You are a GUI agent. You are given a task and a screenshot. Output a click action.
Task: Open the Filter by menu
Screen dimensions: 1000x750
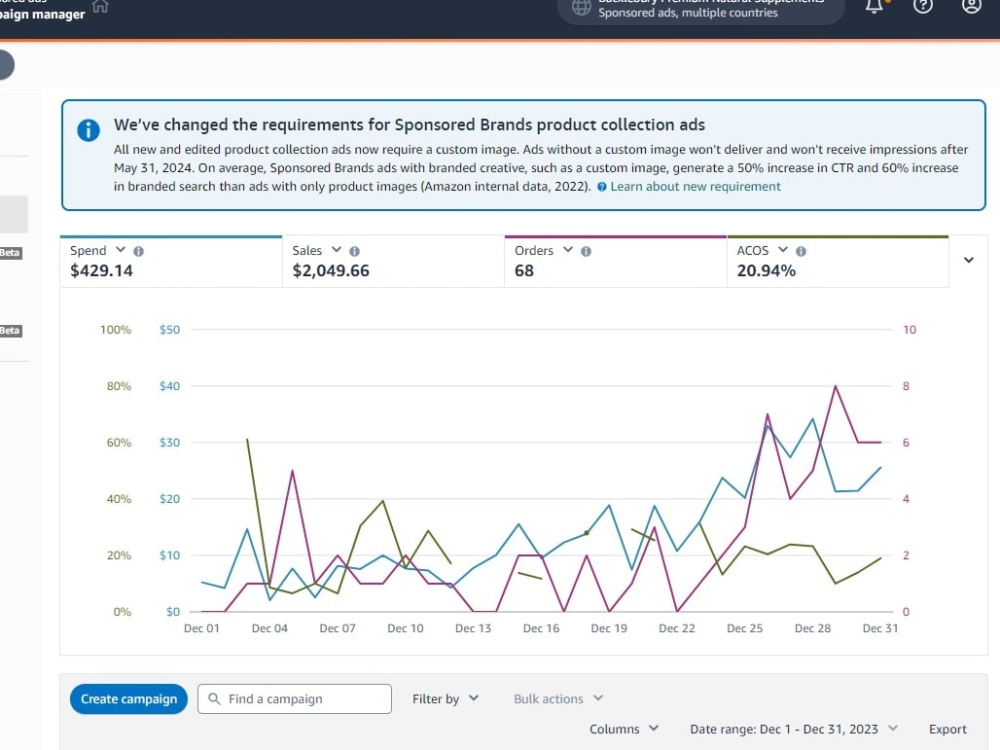tap(445, 699)
